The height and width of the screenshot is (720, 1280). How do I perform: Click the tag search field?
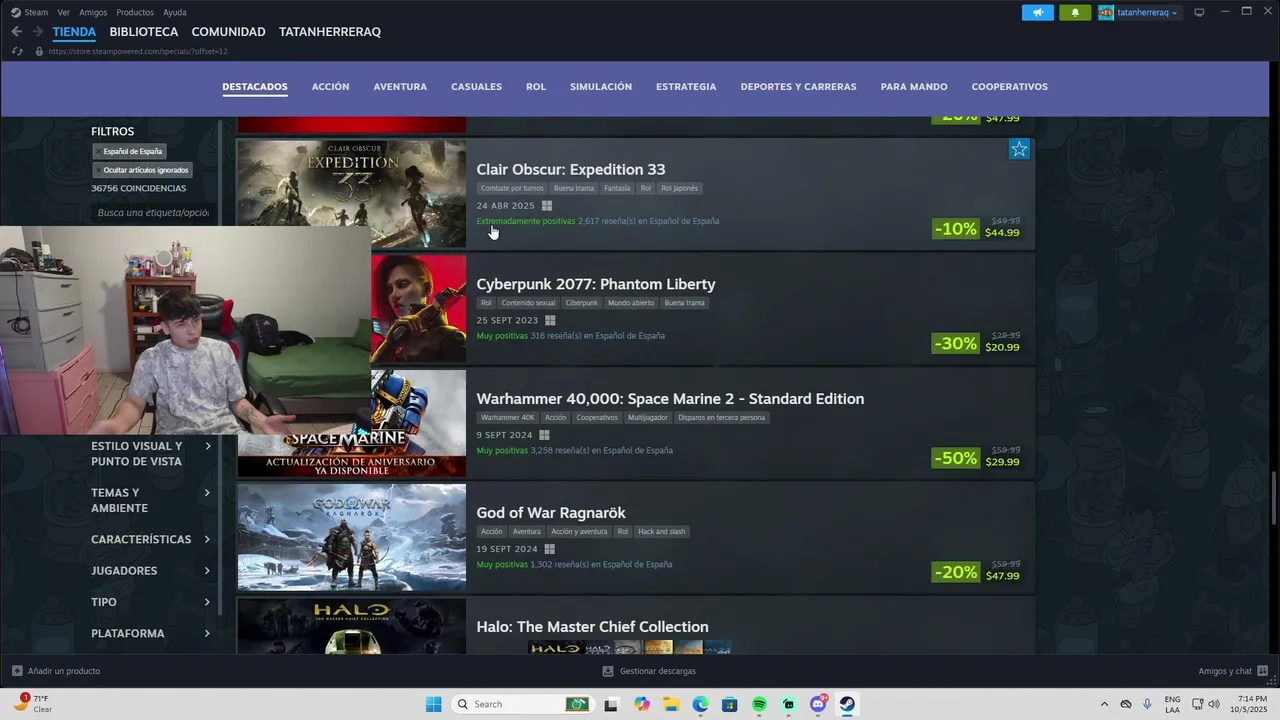(152, 213)
